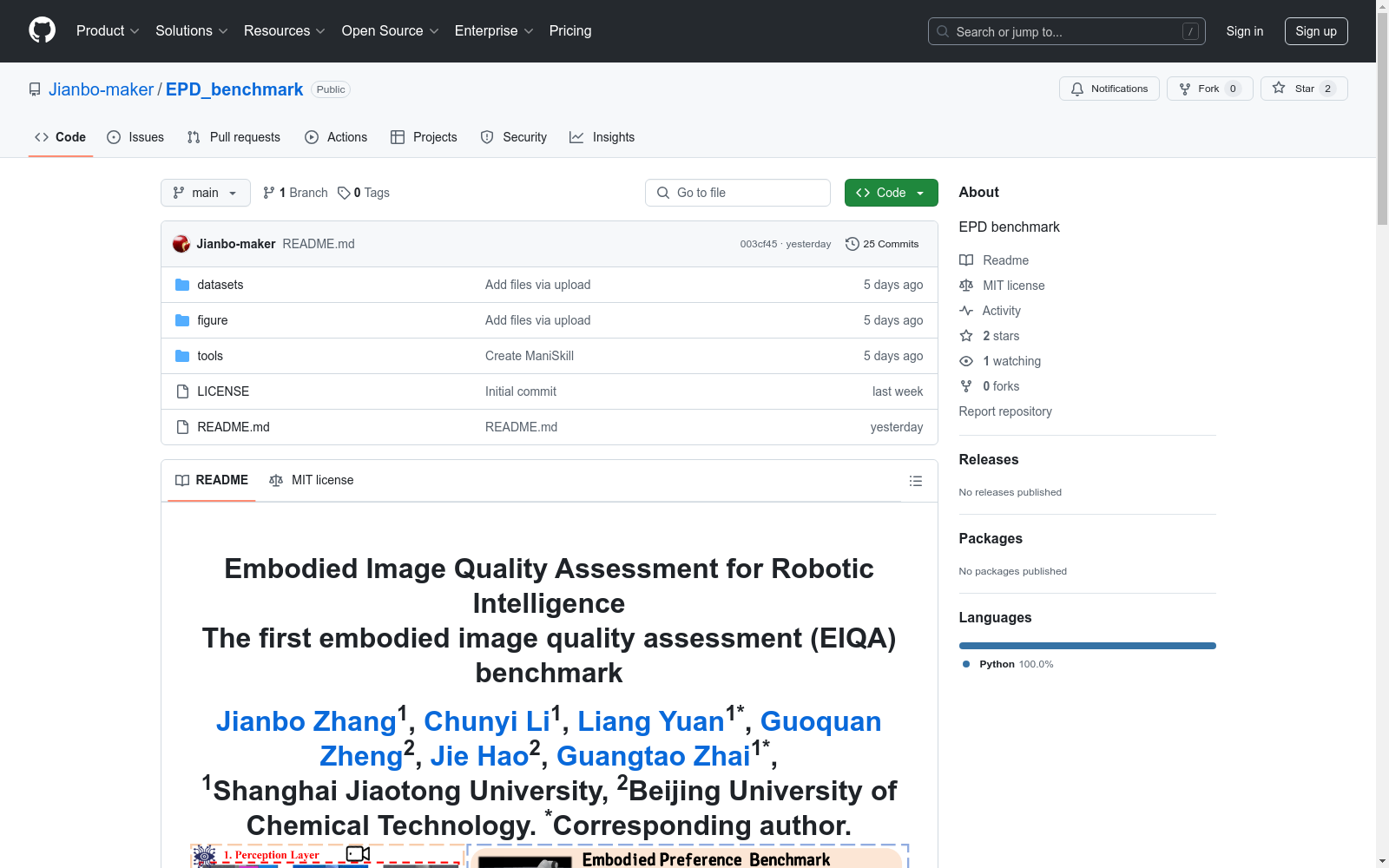Screen dimensions: 1389x868
Task: View the 25 Commits history
Action: click(x=882, y=244)
